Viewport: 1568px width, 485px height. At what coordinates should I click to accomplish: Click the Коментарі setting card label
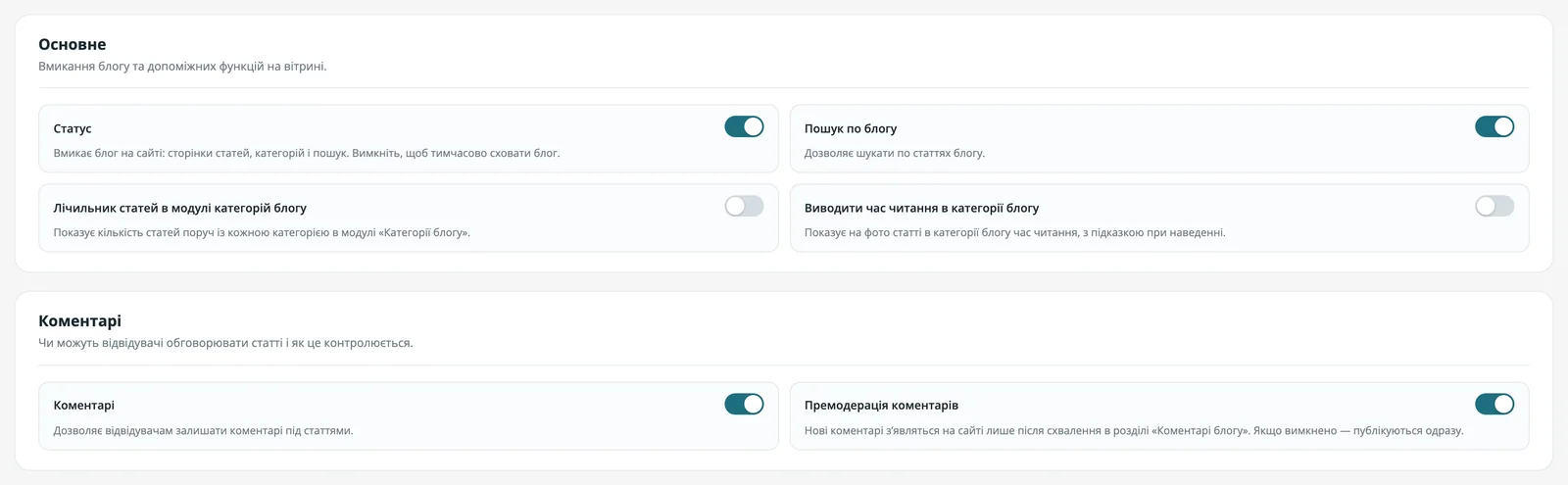(x=84, y=405)
